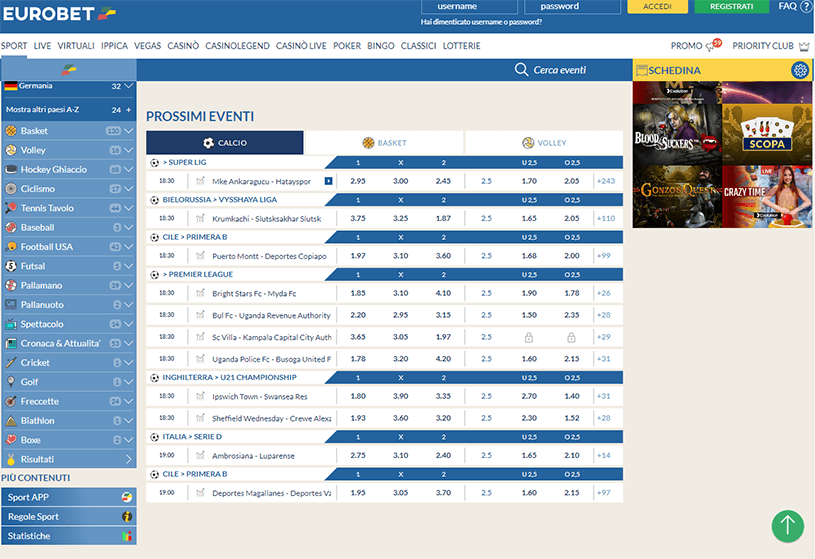This screenshot has width=815, height=559.
Task: Click the REGISTRATI button
Action: point(731,6)
